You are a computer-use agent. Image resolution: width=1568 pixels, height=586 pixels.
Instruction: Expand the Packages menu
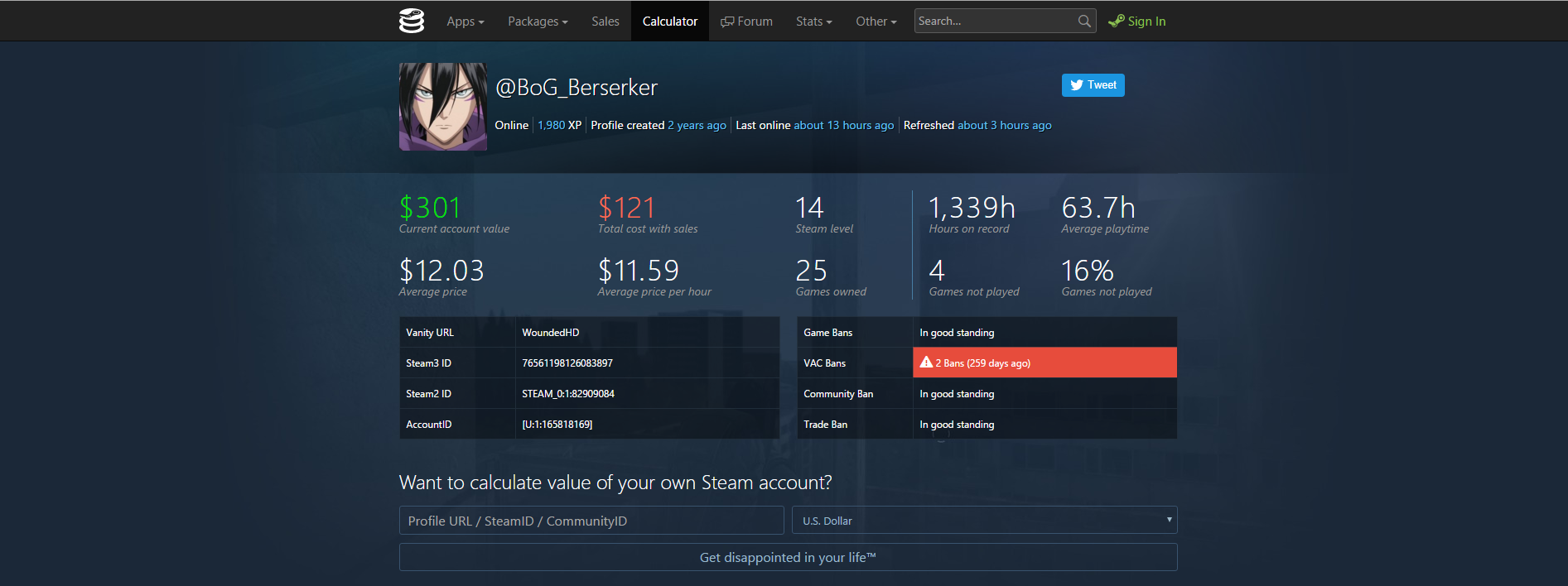(538, 22)
